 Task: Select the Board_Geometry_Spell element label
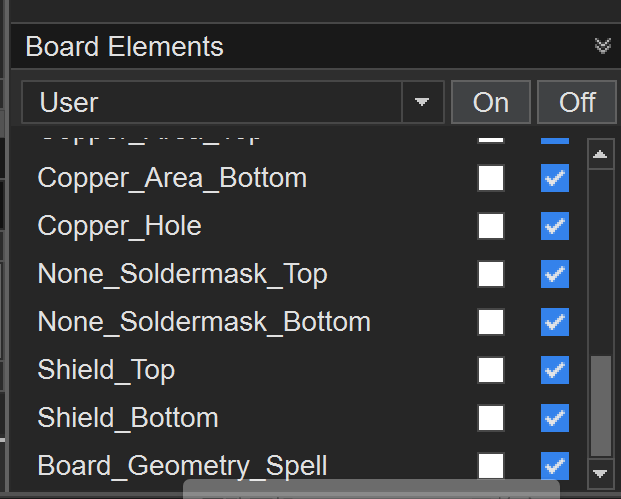[182, 466]
